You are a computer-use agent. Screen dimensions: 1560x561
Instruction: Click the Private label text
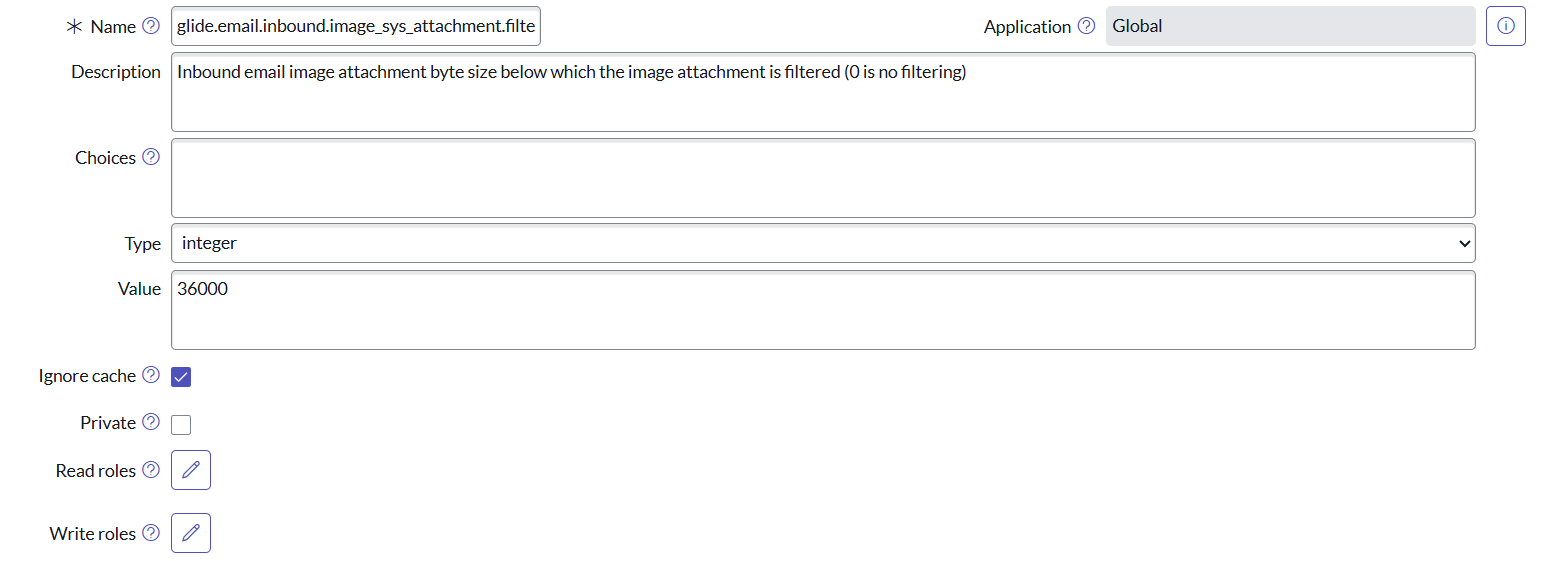(x=108, y=423)
